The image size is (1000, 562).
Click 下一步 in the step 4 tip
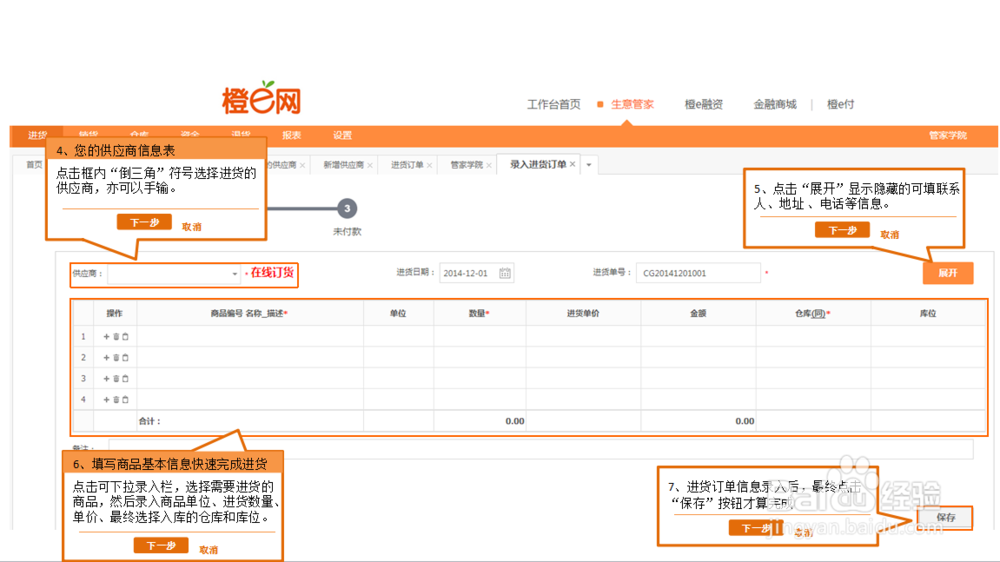click(x=144, y=223)
